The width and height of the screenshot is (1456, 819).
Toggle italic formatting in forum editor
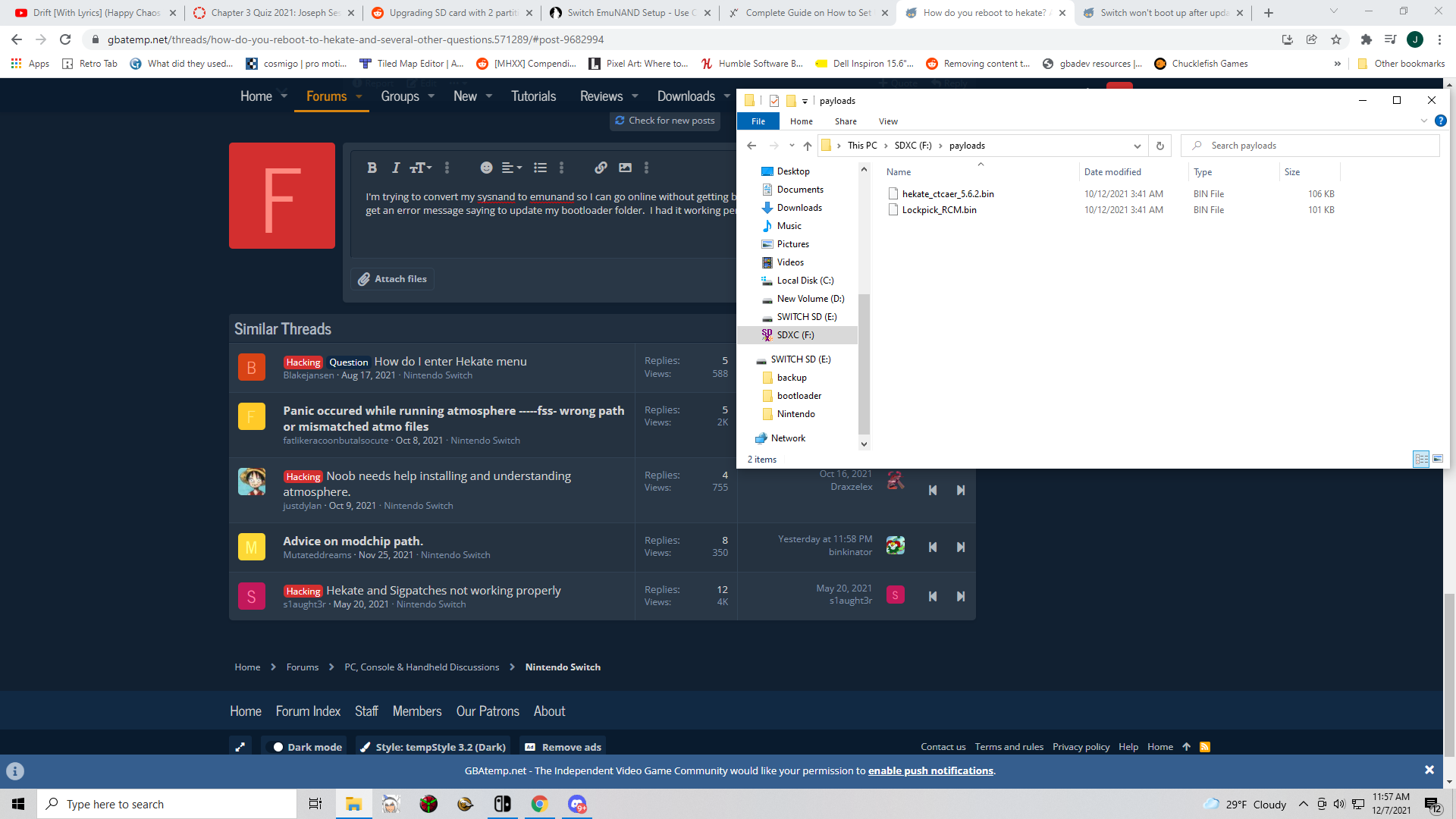click(395, 168)
